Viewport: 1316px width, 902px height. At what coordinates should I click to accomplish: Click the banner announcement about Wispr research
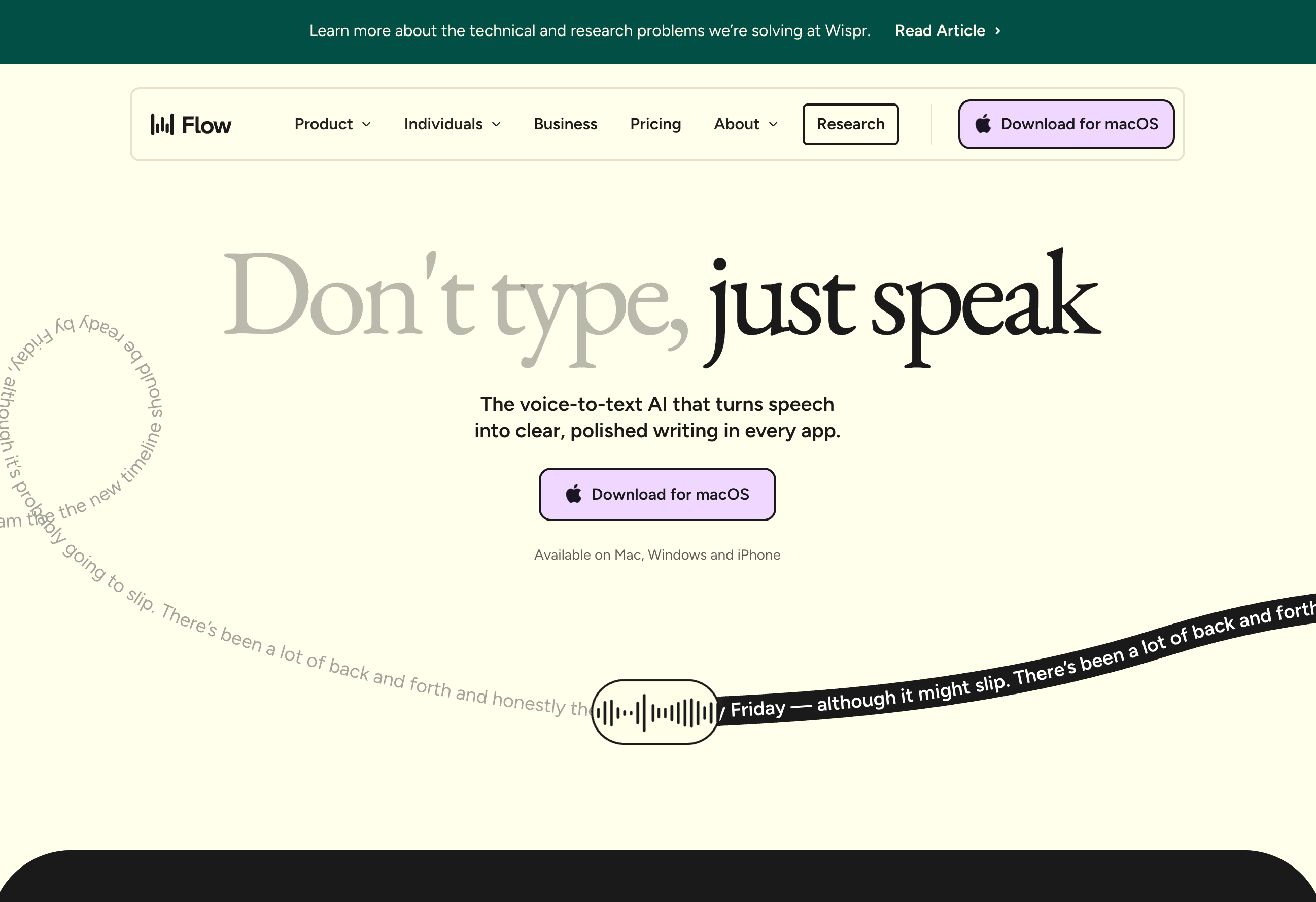coord(589,30)
